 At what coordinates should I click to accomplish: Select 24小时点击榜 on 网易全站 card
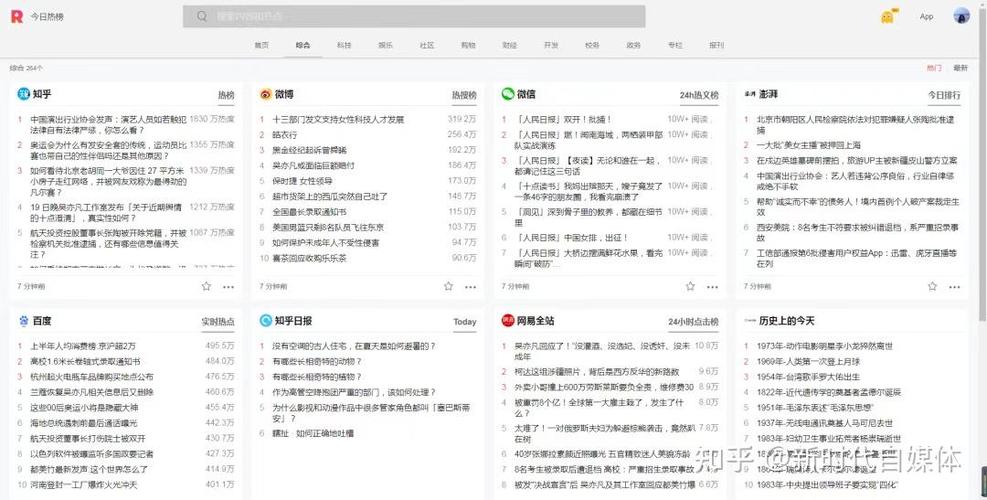[693, 322]
